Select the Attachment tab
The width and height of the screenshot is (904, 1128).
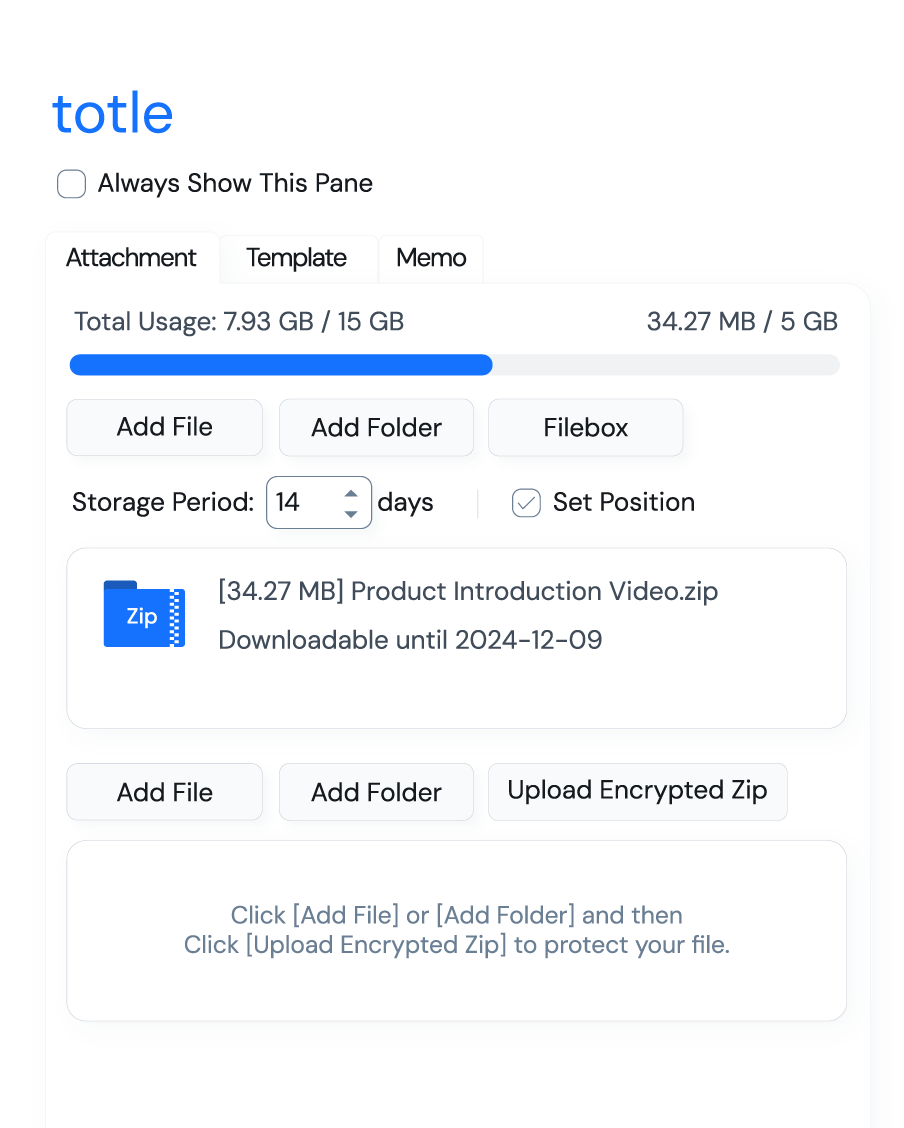131,258
